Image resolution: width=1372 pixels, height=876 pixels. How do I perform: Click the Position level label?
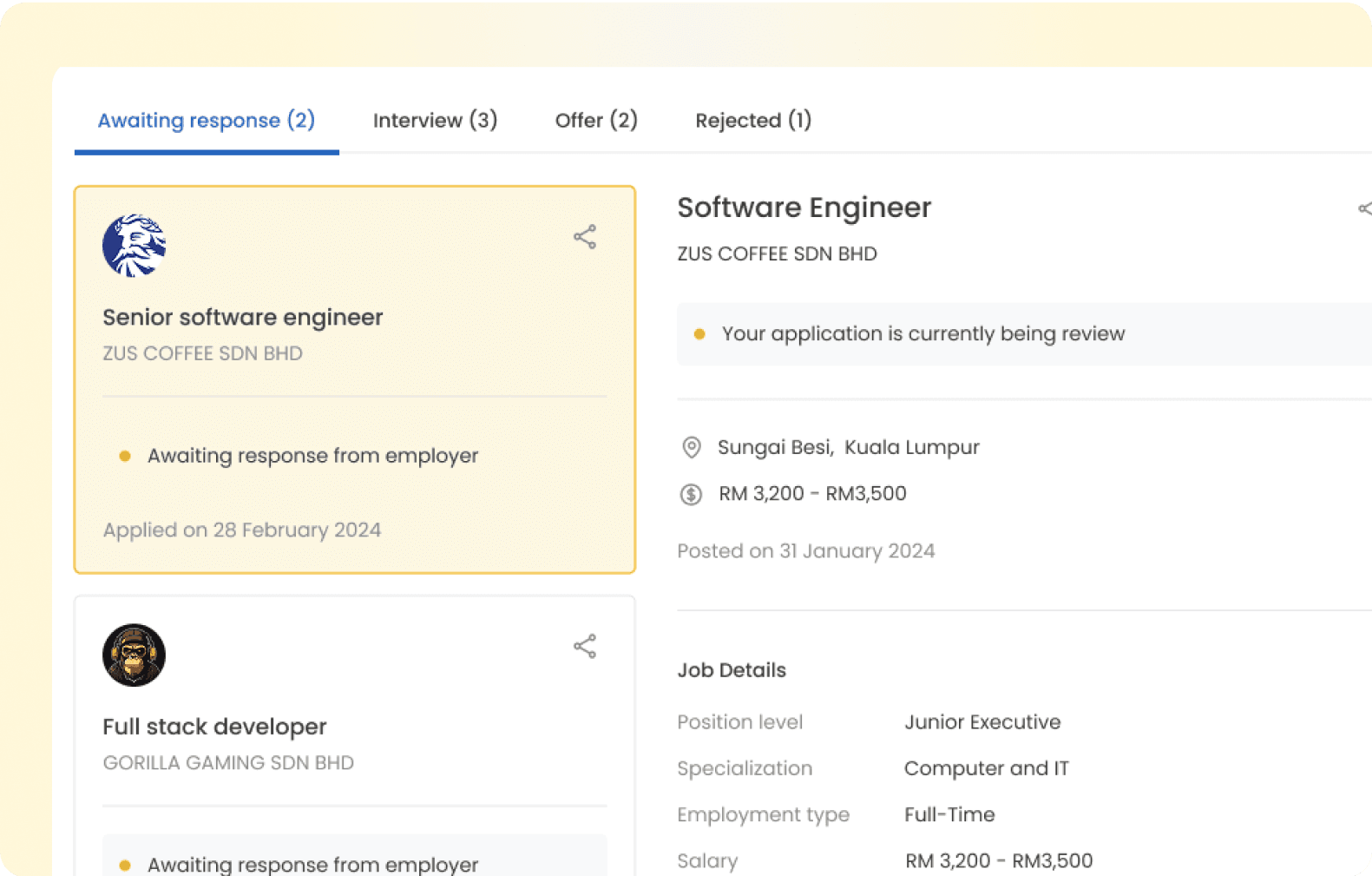(x=740, y=722)
